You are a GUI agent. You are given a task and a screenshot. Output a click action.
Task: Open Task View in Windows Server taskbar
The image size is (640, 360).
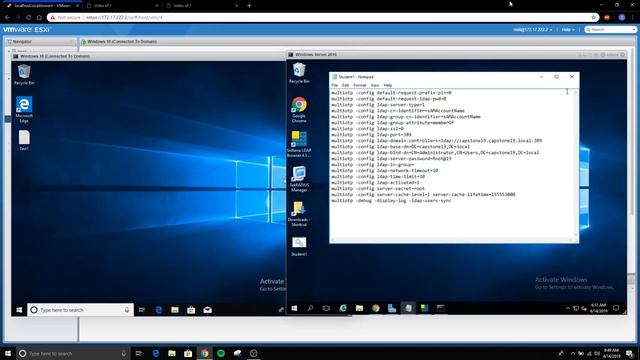click(326, 308)
